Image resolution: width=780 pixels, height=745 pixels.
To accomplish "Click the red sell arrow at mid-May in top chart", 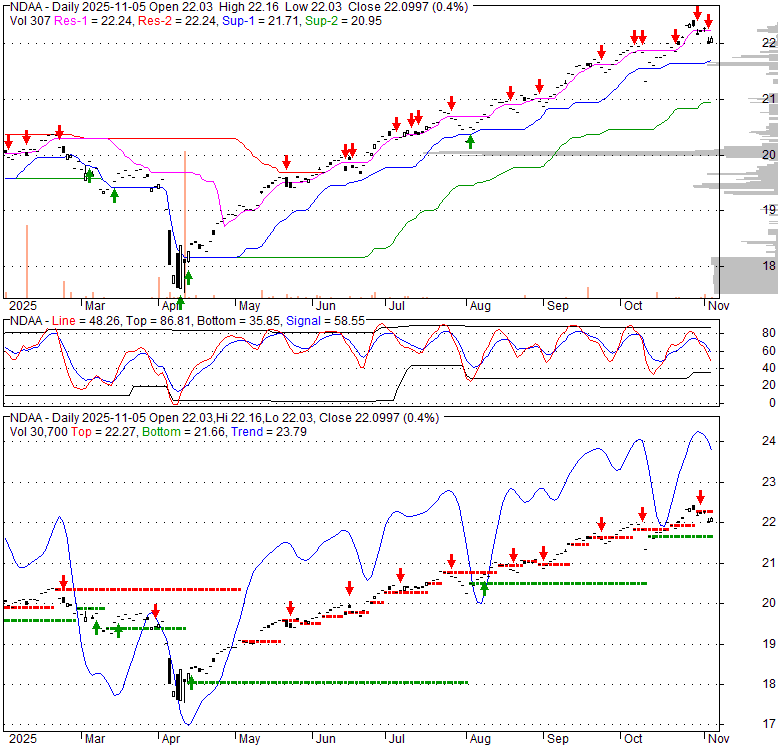I will click(287, 163).
